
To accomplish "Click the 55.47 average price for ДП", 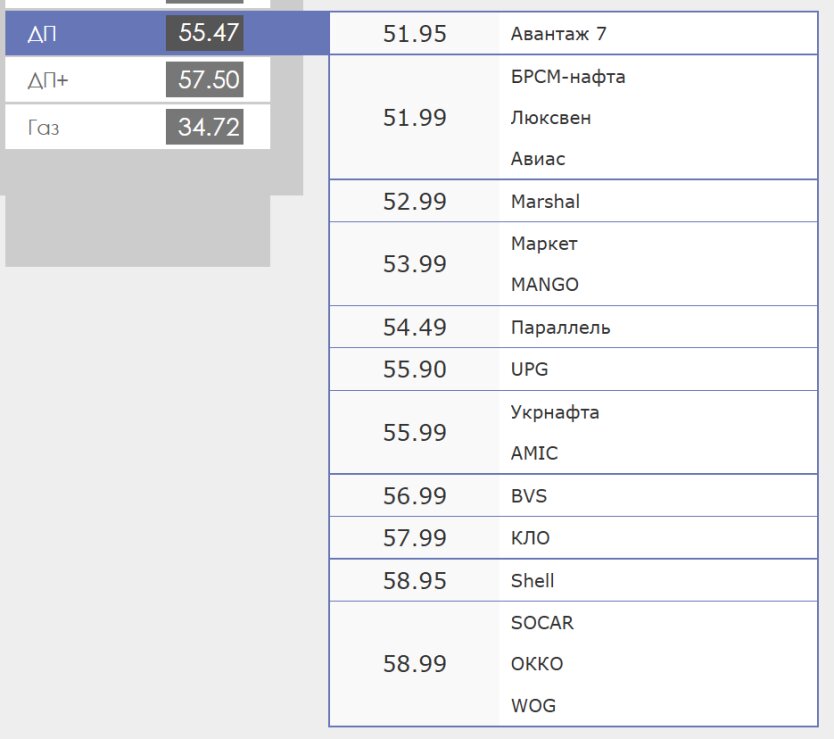I will (205, 33).
